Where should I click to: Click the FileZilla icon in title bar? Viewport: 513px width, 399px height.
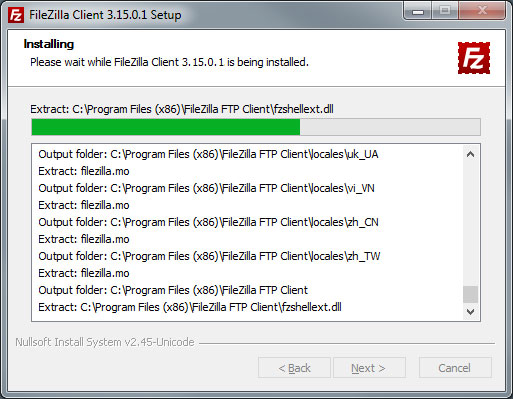click(x=16, y=15)
